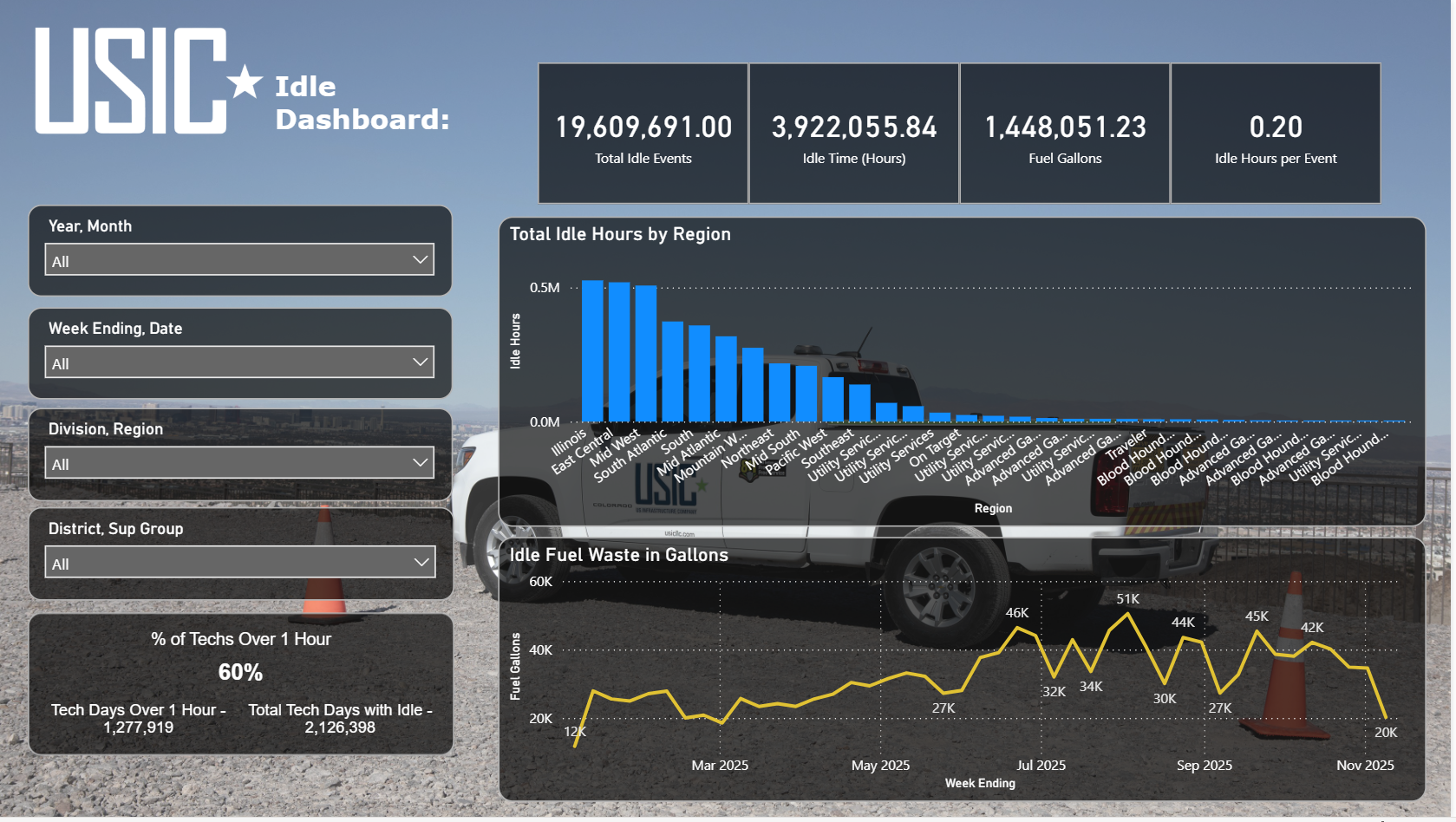
Task: Click the "Illinois" region axis label
Action: pyautogui.click(x=570, y=442)
